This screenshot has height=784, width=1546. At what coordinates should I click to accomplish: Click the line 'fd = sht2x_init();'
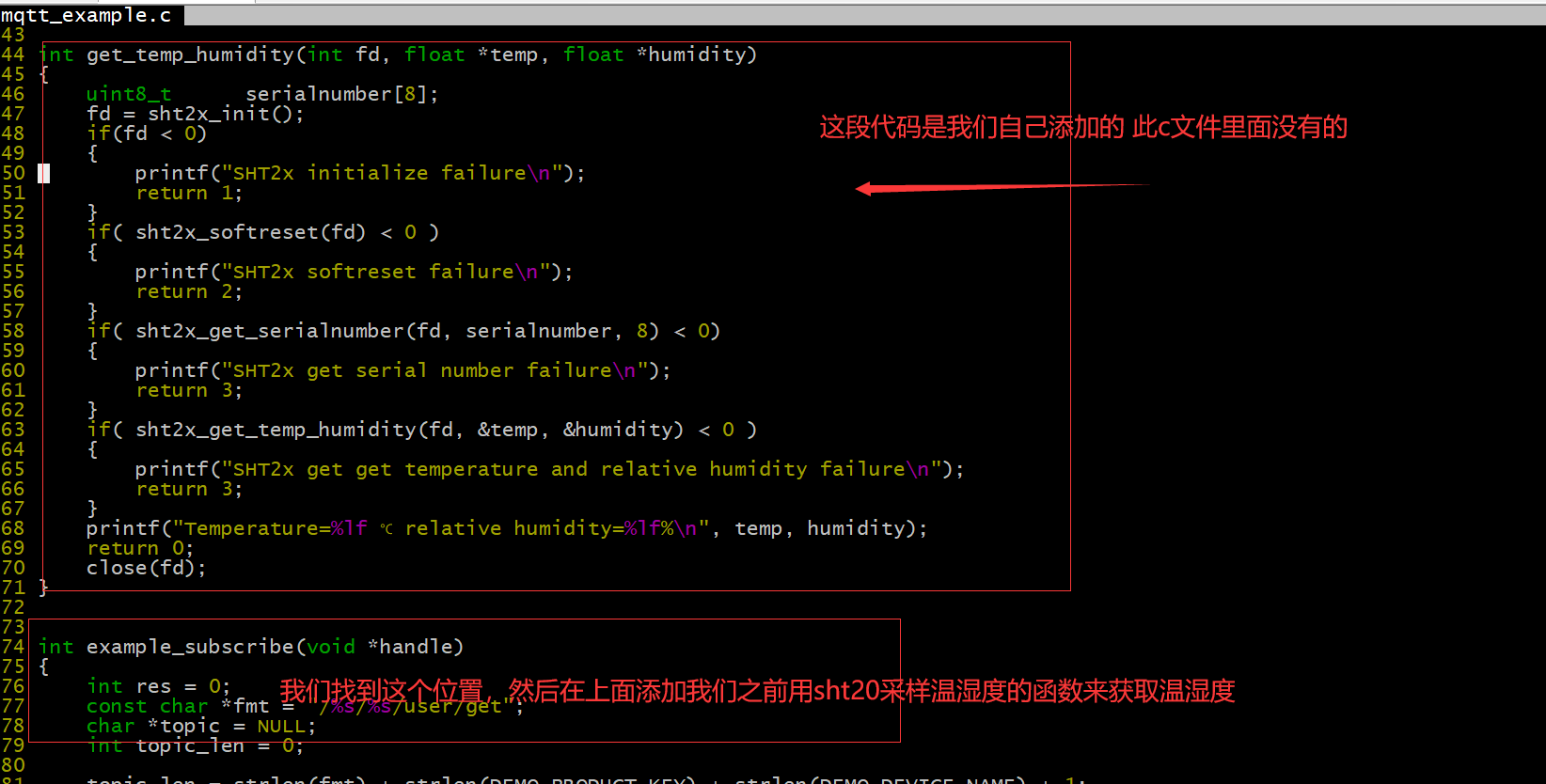pos(195,114)
